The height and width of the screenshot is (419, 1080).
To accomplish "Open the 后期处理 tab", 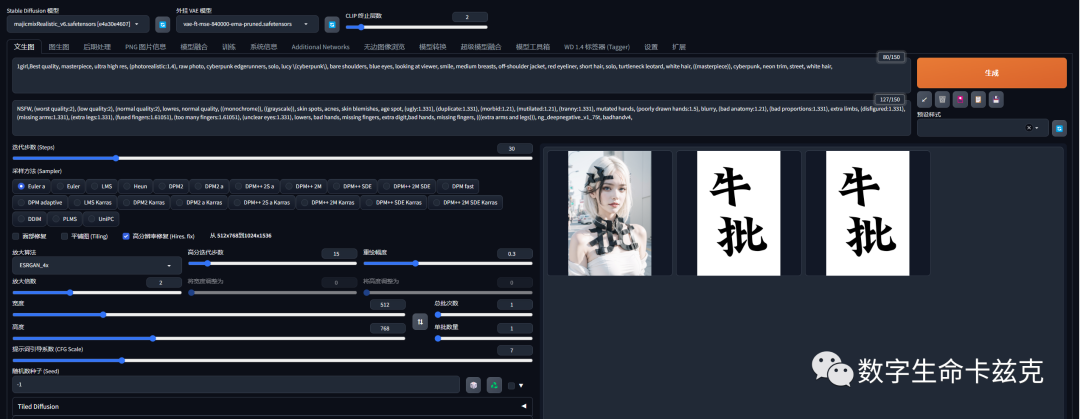I will pyautogui.click(x=97, y=47).
